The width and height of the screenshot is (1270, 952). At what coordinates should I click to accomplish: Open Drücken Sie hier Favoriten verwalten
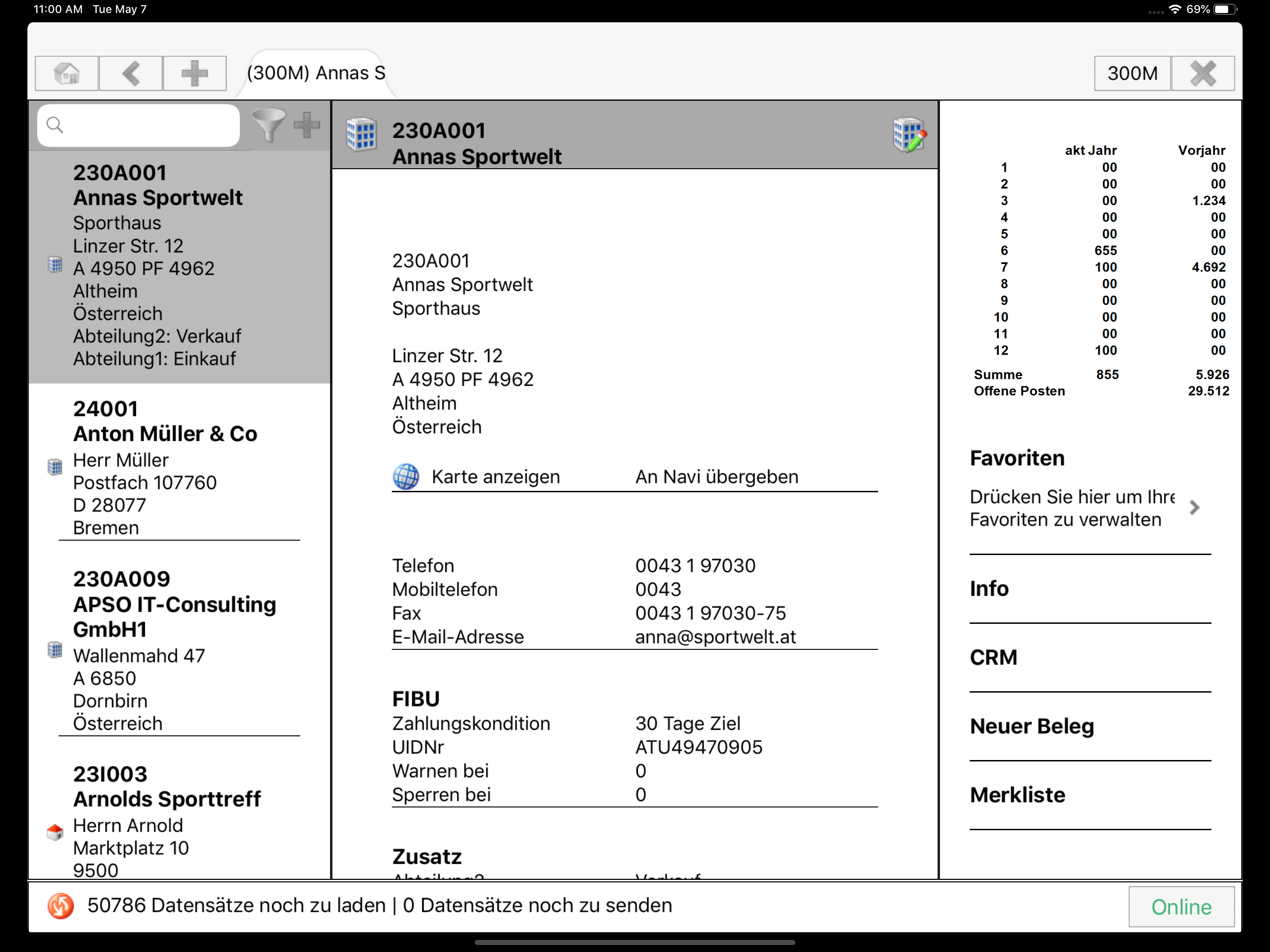(x=1072, y=508)
